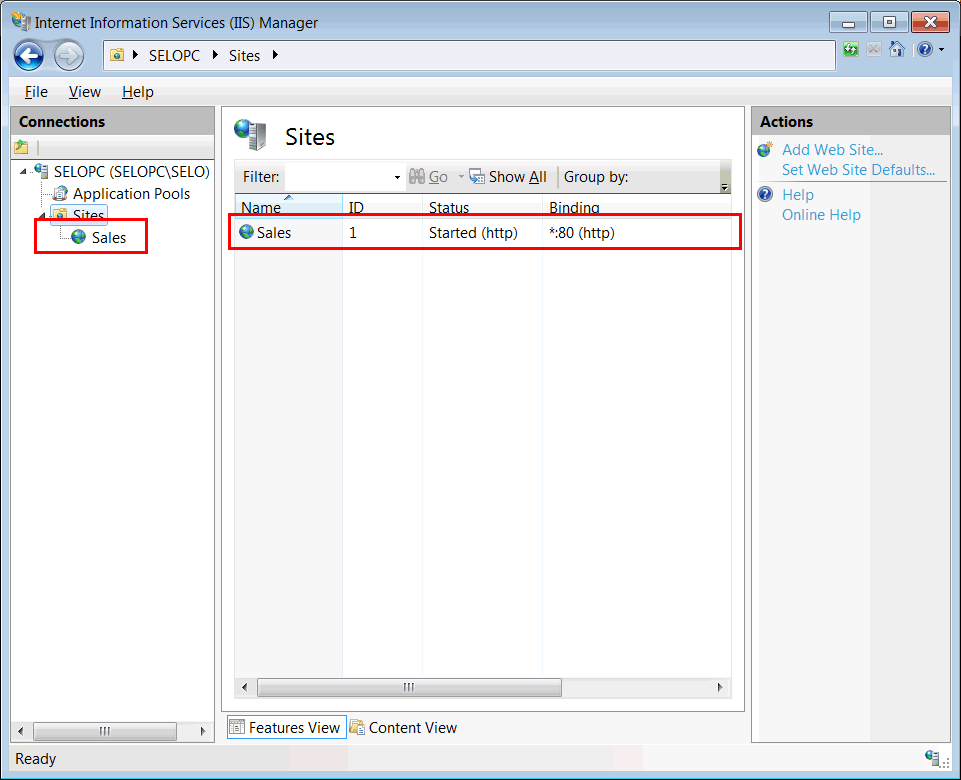Screen dimensions: 961x780
Task: Click the greyed forward navigation arrow
Action: [x=68, y=56]
